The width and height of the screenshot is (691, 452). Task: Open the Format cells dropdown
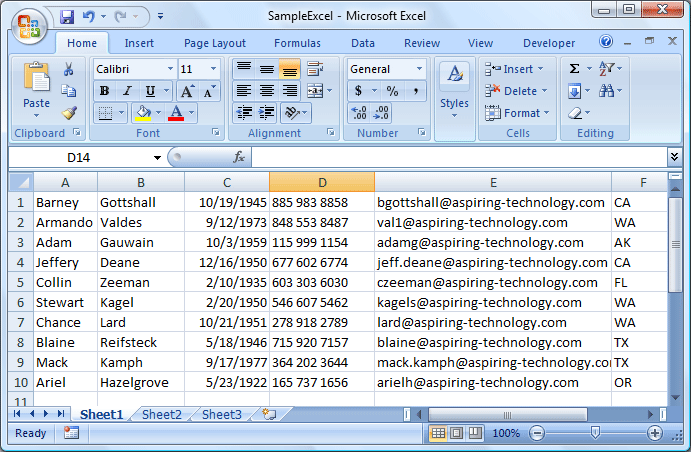[x=546, y=113]
